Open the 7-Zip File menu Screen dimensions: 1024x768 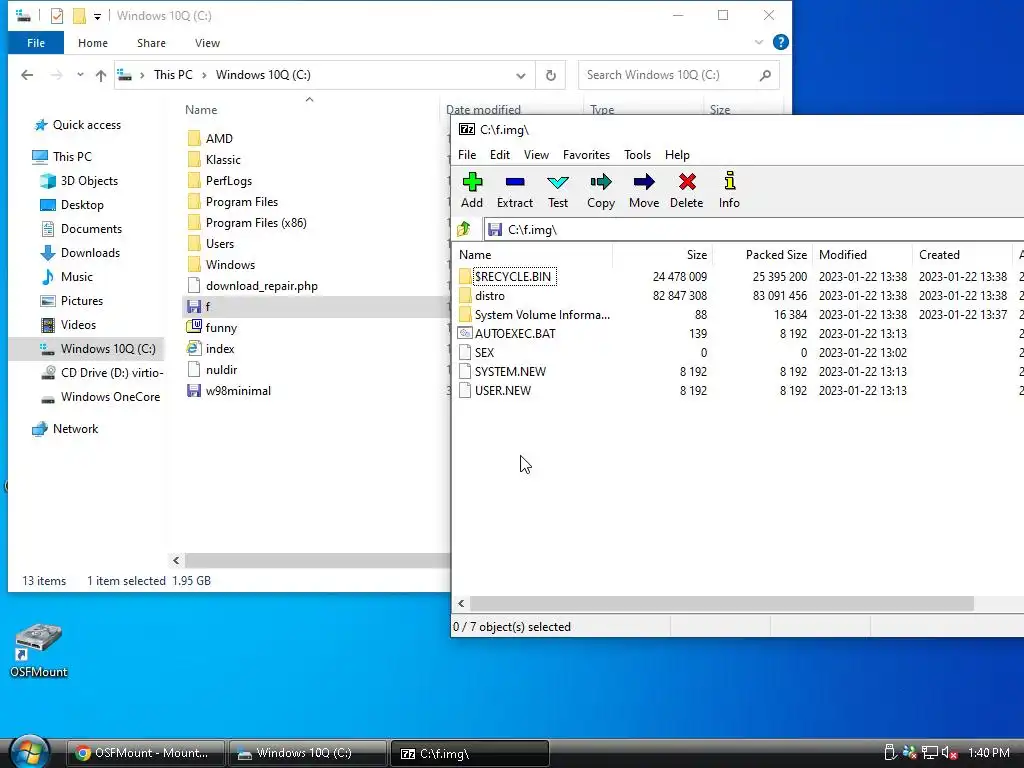pos(467,155)
